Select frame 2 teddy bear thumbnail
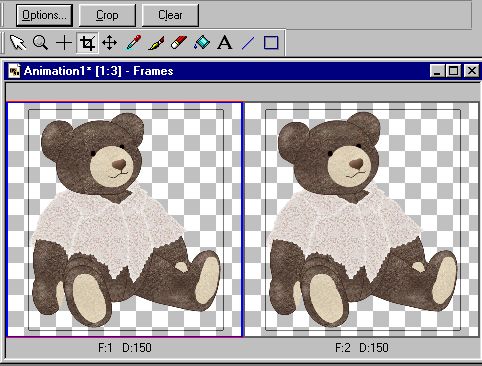Viewport: 482px width, 366px height. (362, 219)
